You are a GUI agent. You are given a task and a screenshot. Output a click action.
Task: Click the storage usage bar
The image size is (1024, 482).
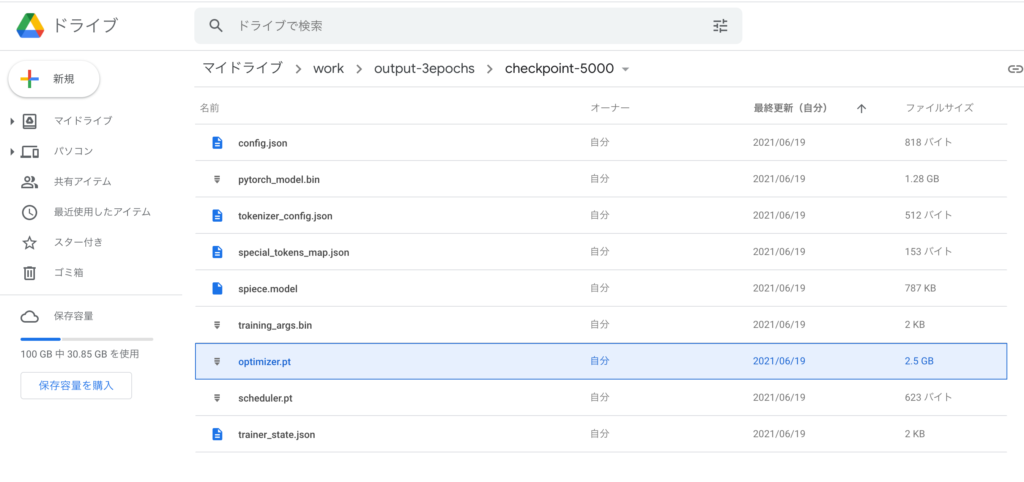86,340
